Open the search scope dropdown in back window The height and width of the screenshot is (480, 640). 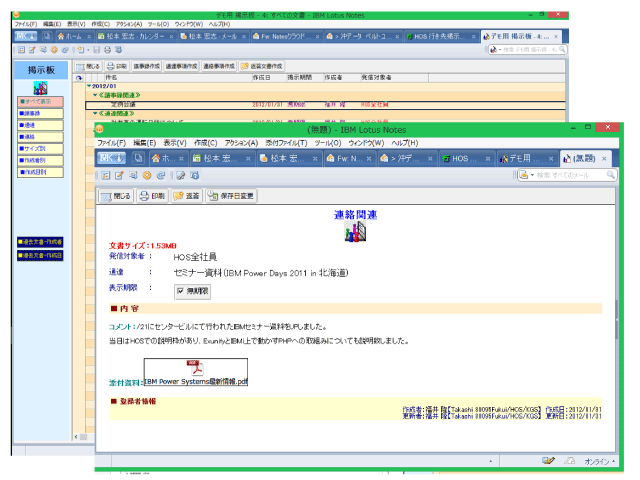500,50
